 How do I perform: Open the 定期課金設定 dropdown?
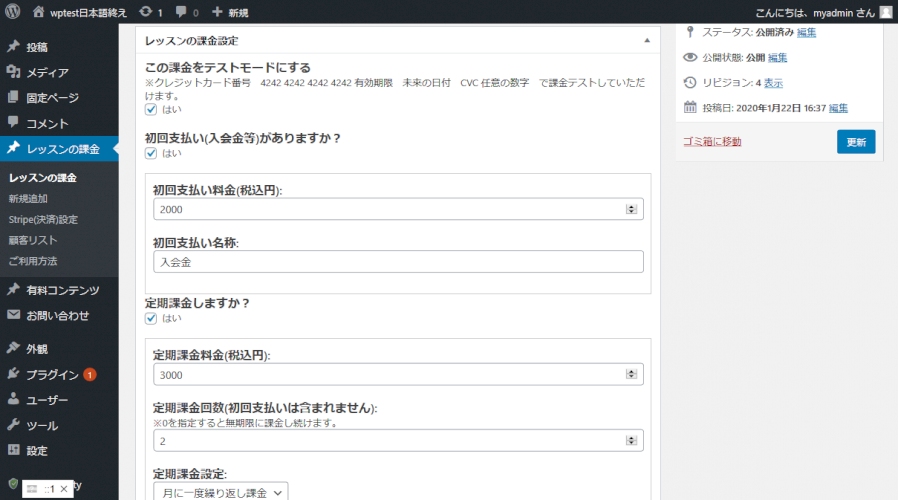click(220, 492)
